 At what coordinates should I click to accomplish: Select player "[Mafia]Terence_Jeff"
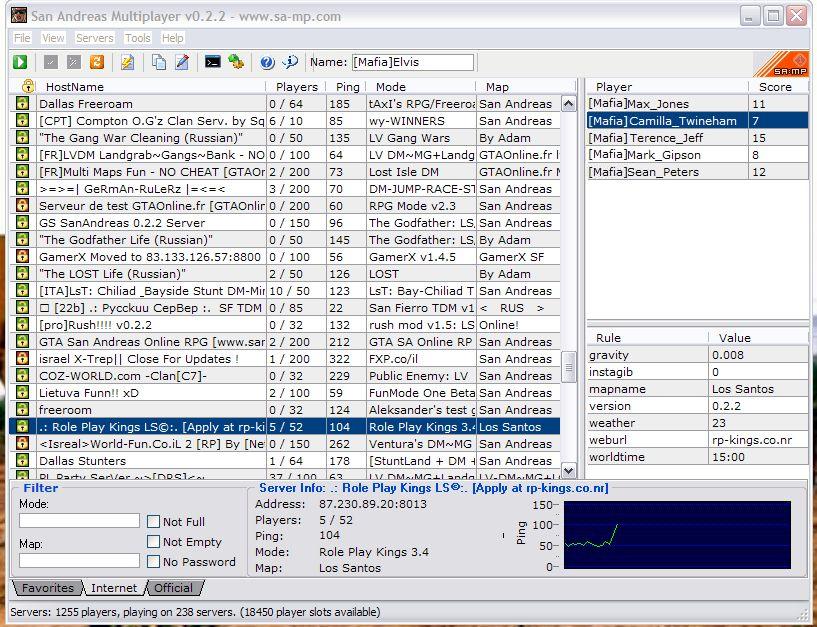pyautogui.click(x=698, y=138)
